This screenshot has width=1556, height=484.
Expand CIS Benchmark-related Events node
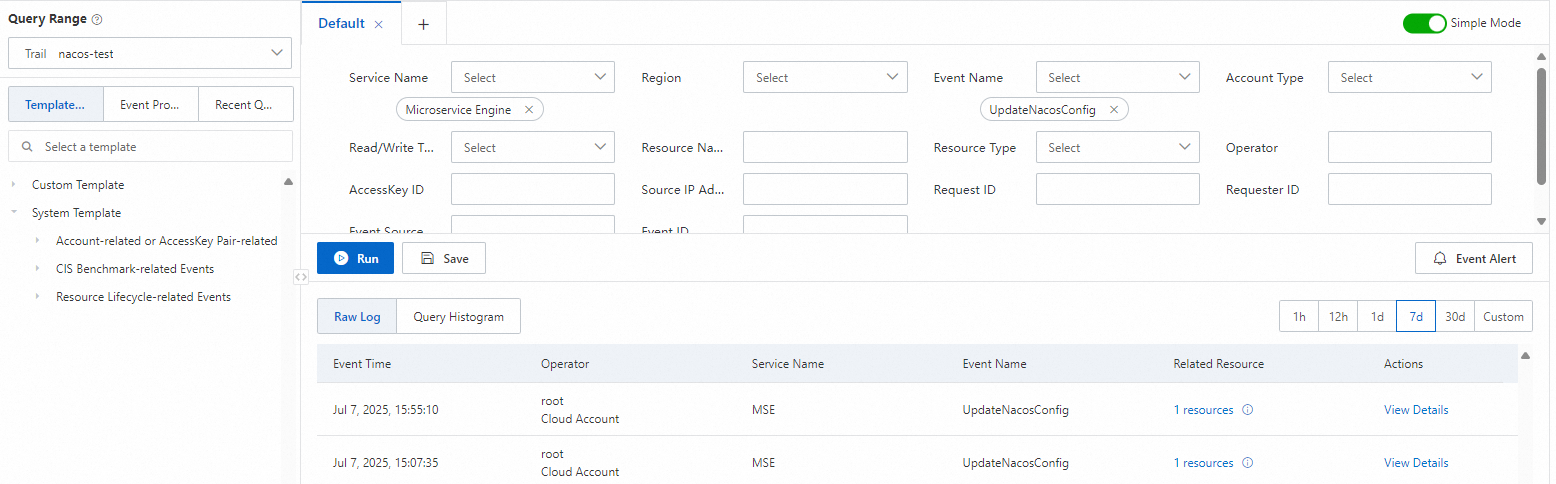tap(38, 269)
